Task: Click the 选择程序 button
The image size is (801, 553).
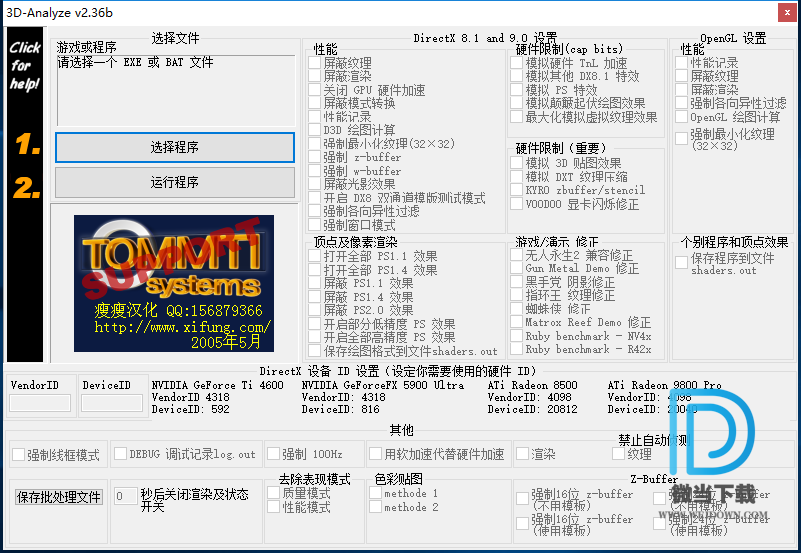Action: (x=175, y=148)
